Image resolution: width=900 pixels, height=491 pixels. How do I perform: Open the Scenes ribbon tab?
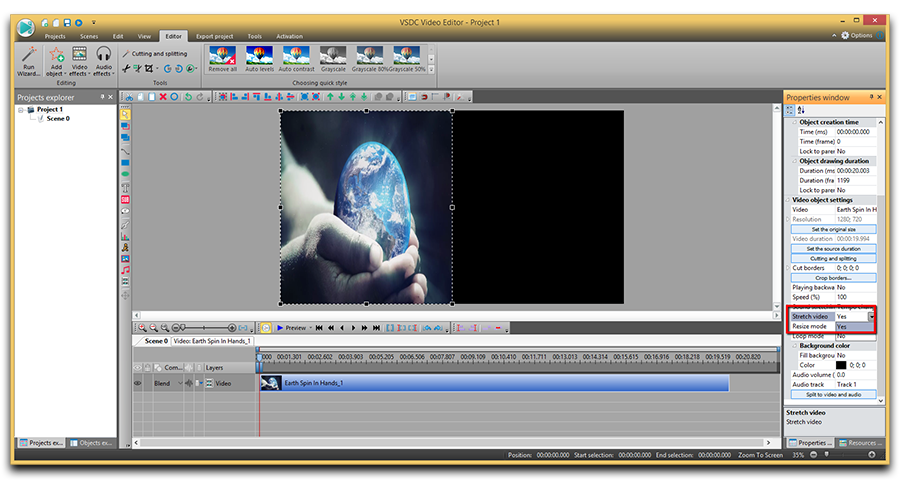click(89, 36)
